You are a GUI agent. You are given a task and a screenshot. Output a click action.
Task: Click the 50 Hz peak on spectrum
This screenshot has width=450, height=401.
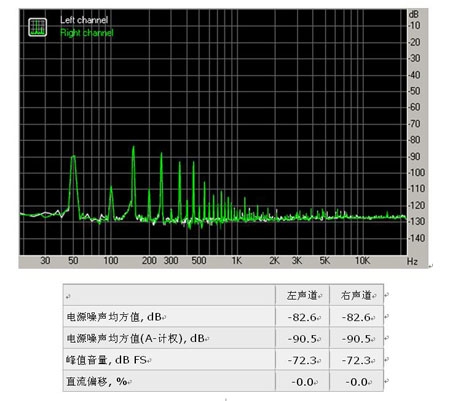pyautogui.click(x=73, y=157)
